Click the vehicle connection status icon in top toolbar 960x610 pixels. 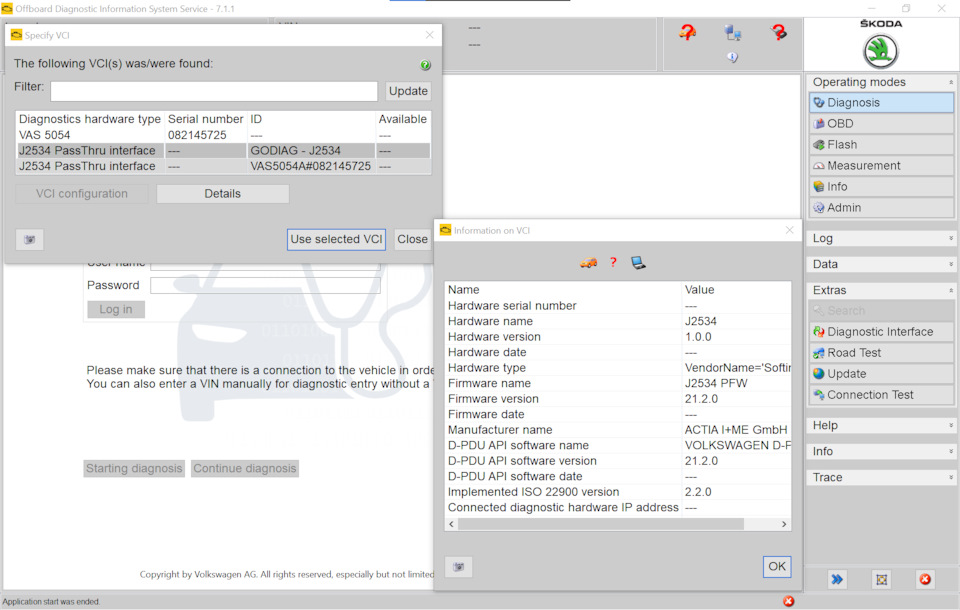688,32
